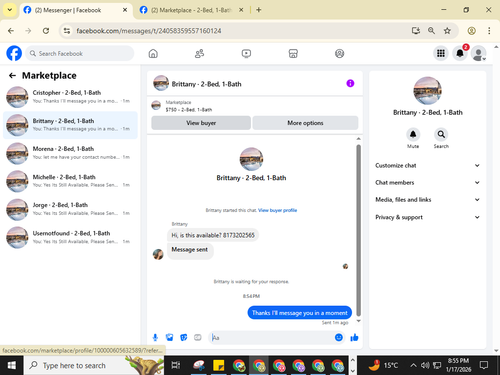Open Facebook notifications bell
Viewport: 500px width, 375px height.
click(460, 53)
